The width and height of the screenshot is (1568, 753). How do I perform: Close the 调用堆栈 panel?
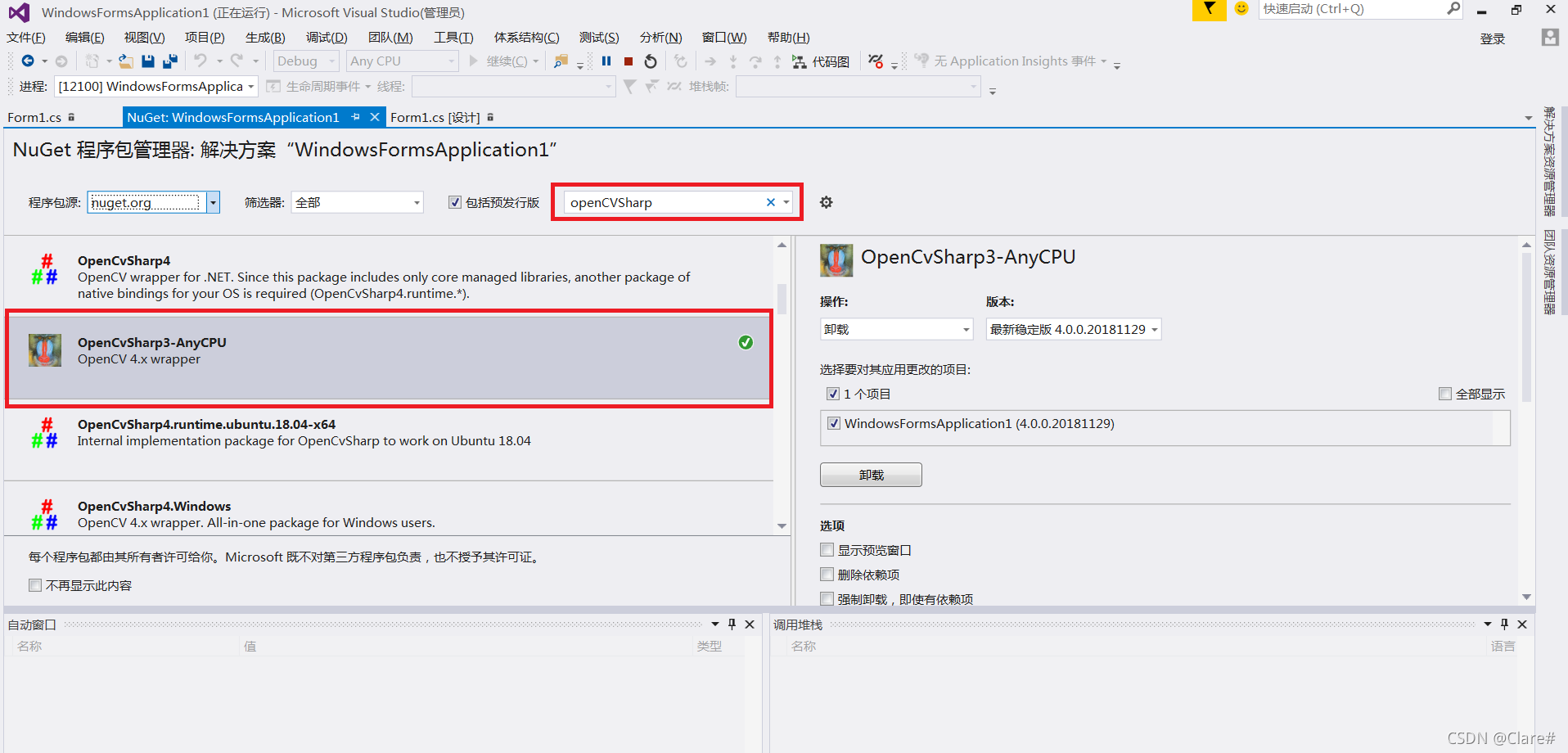pos(1522,624)
